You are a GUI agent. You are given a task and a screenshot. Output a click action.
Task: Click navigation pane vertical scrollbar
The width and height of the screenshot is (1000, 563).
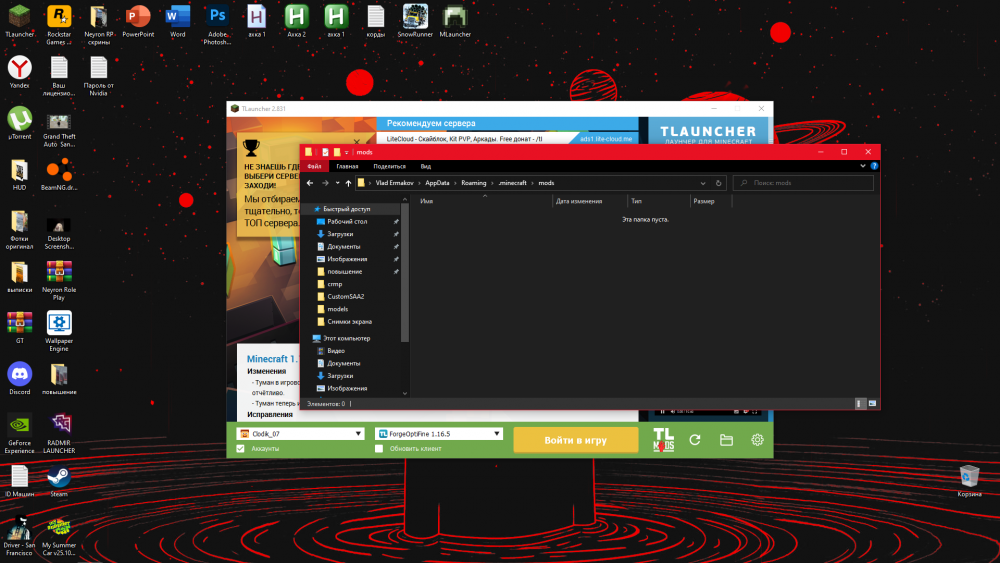(x=404, y=274)
